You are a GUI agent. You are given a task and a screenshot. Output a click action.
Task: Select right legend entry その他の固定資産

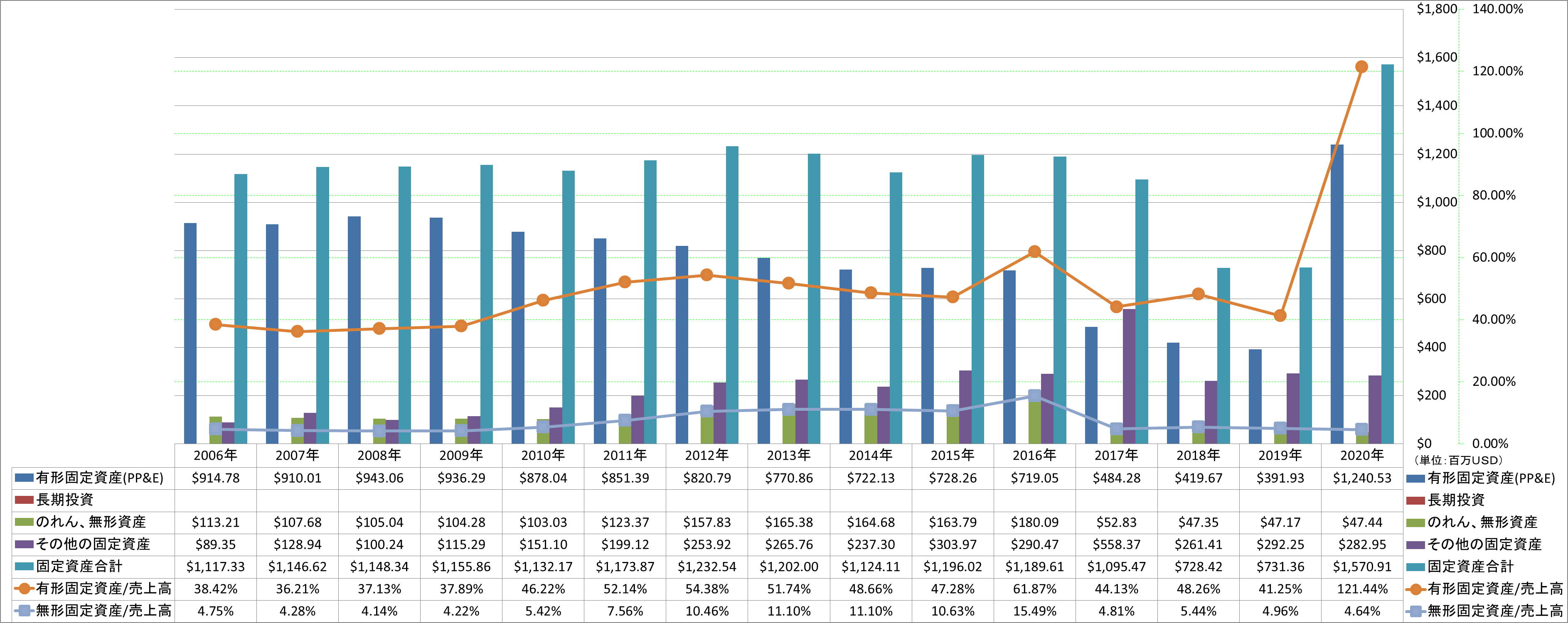(1484, 545)
